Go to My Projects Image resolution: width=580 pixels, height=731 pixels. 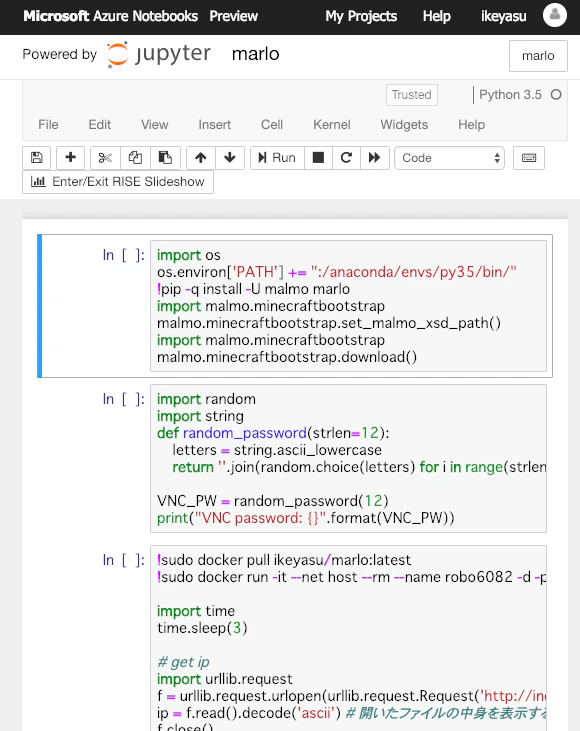point(361,16)
